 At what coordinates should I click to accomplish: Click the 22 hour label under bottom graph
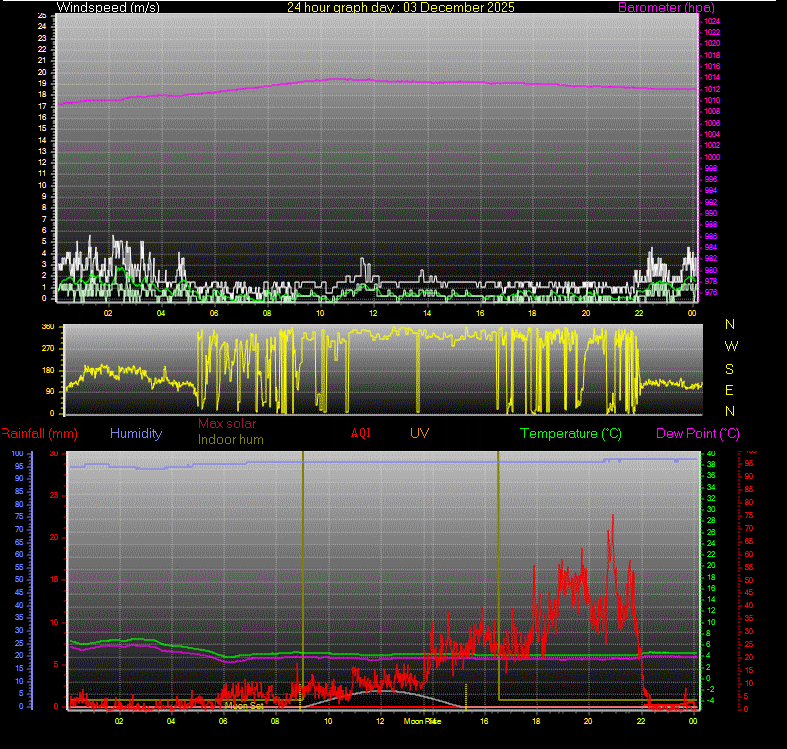coord(640,721)
